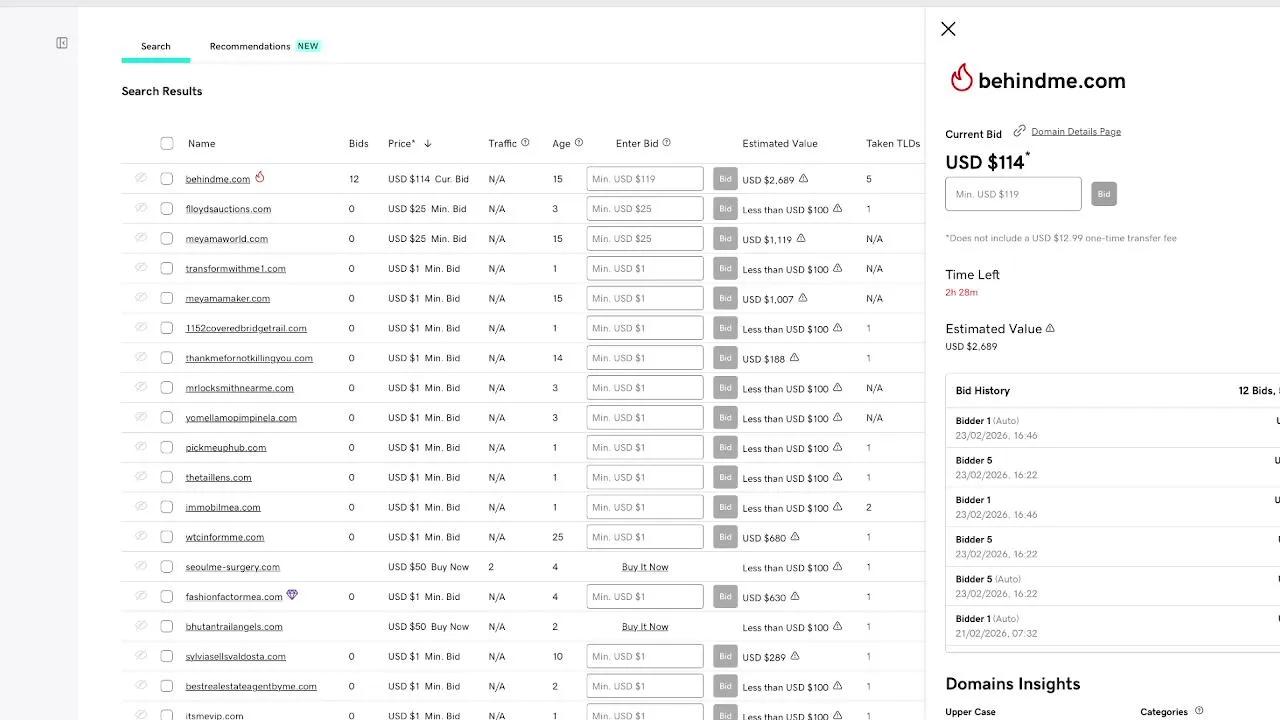Toggle watchlist eye icon for behindme.com
Image resolution: width=1280 pixels, height=720 pixels.
click(141, 178)
